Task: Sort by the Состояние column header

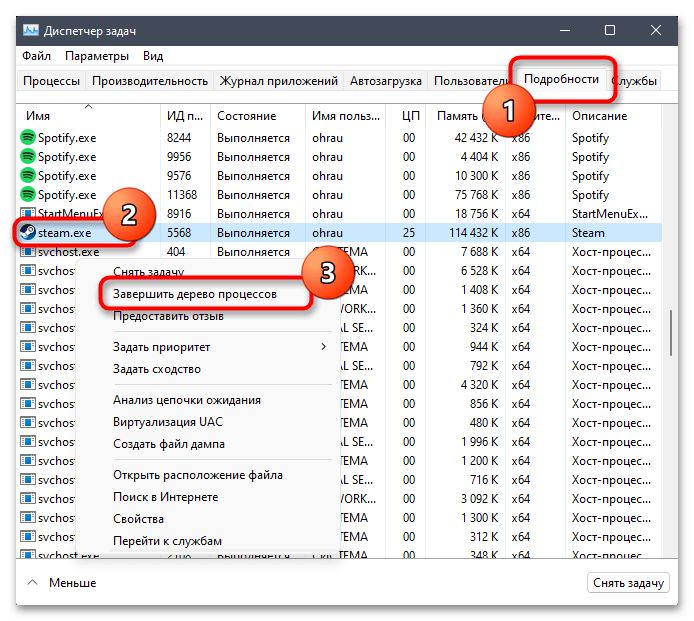Action: click(x=258, y=116)
